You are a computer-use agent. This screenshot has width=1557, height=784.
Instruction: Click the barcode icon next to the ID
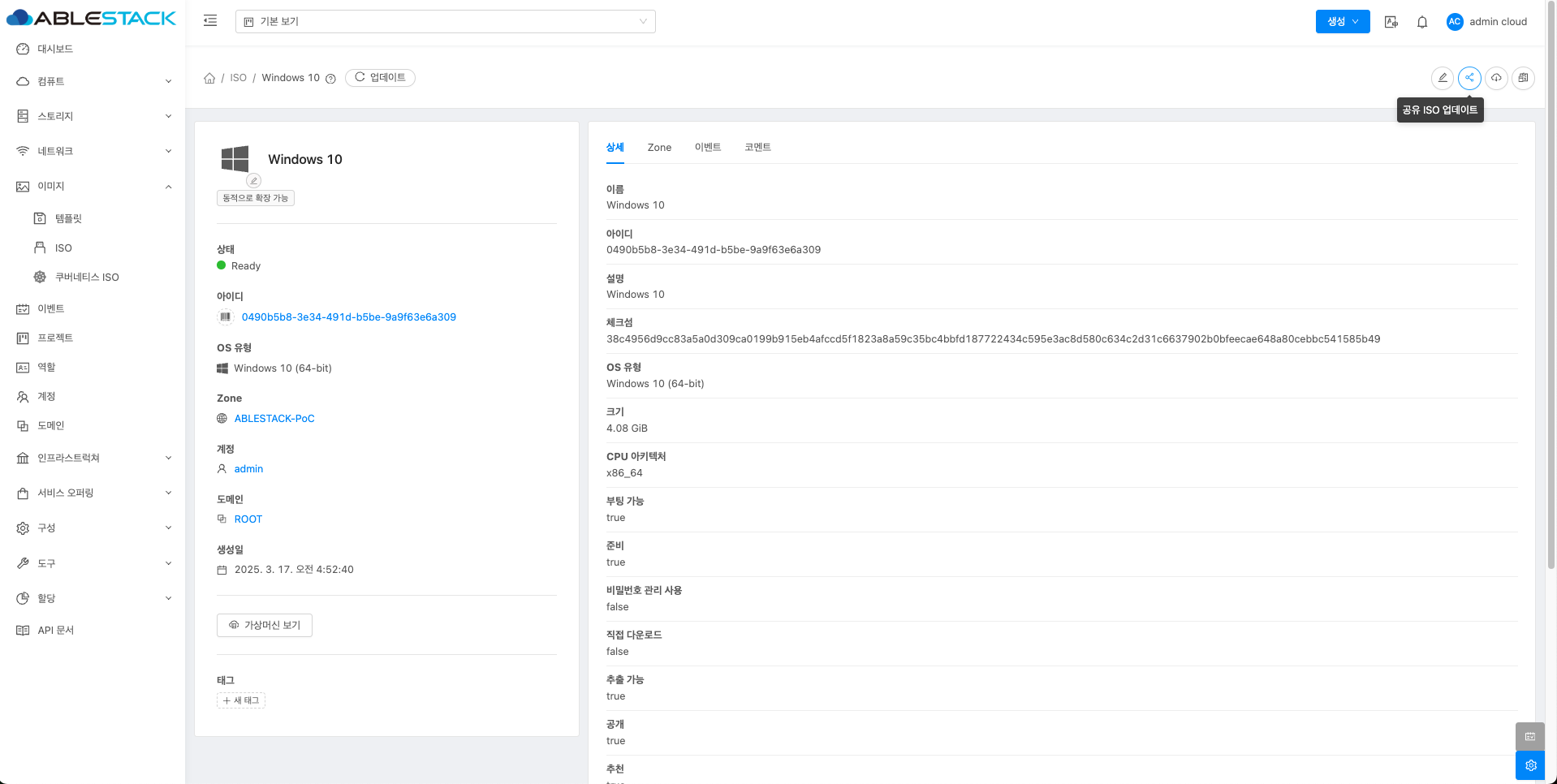pos(226,317)
